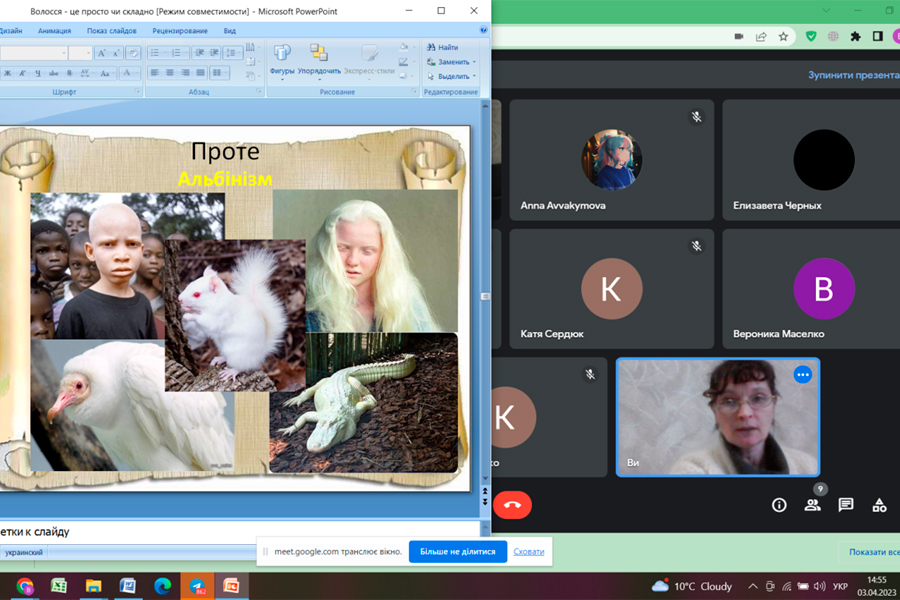Viewport: 900px width, 600px height.
Task: Click the Проте slide title
Action: pos(225,152)
